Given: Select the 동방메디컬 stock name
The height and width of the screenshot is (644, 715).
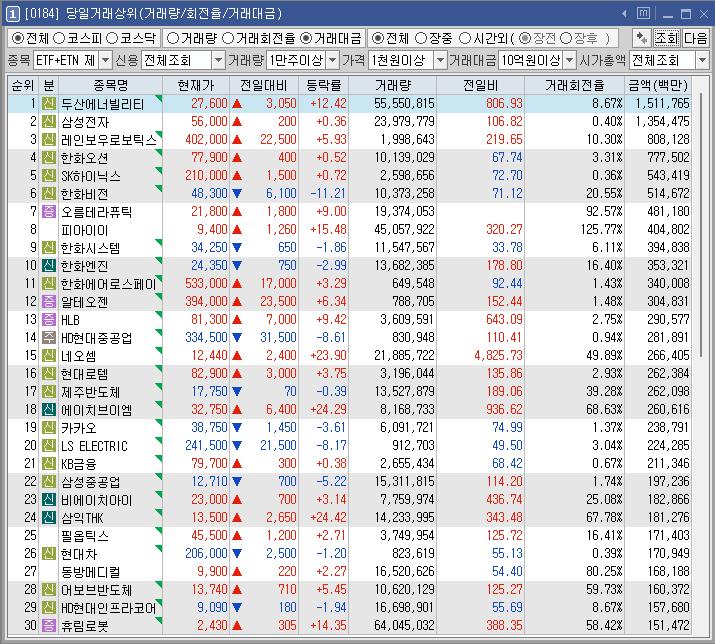Looking at the screenshot, I should (x=91, y=571).
